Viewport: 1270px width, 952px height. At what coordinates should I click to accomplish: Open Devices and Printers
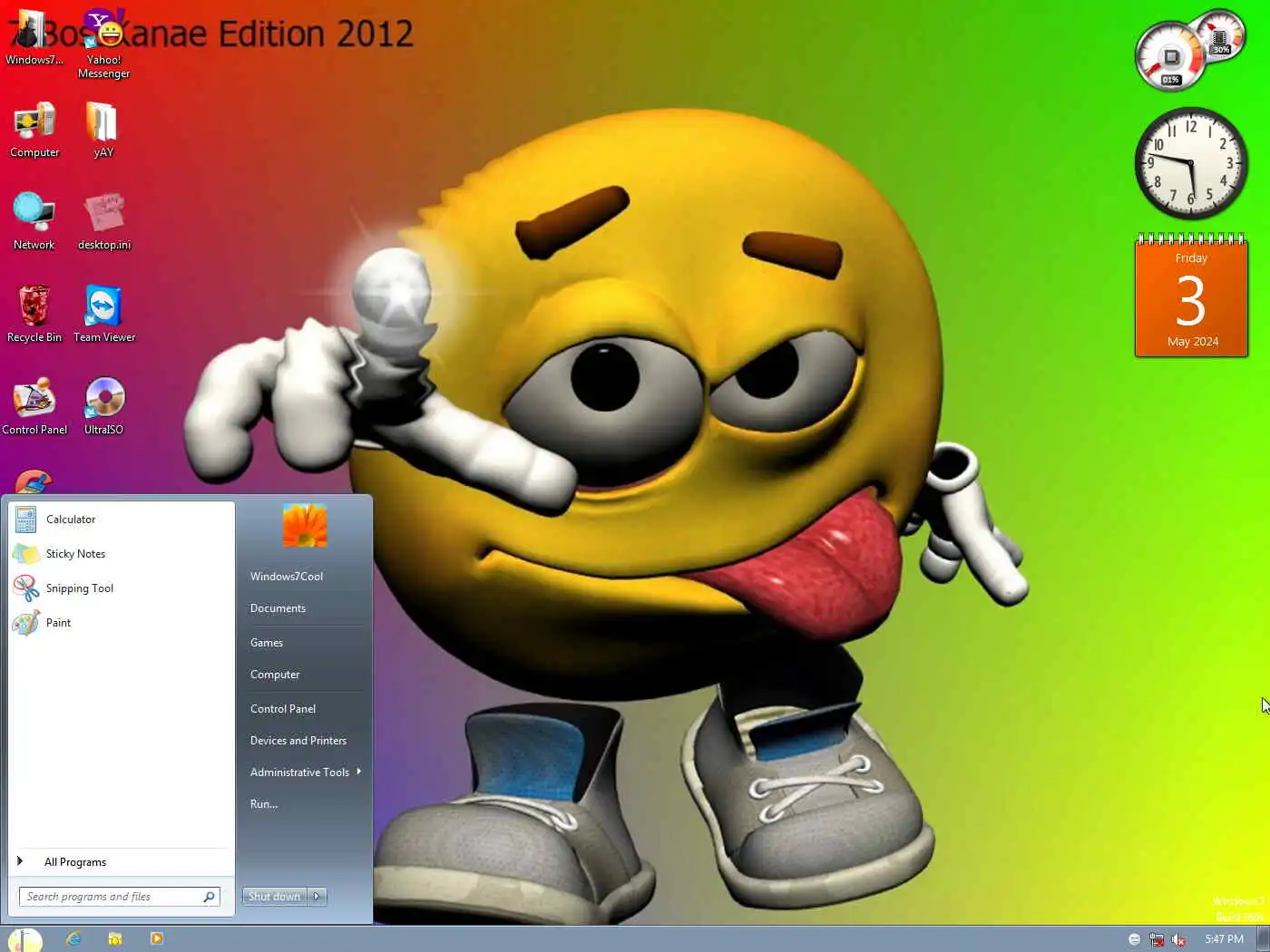pyautogui.click(x=298, y=741)
